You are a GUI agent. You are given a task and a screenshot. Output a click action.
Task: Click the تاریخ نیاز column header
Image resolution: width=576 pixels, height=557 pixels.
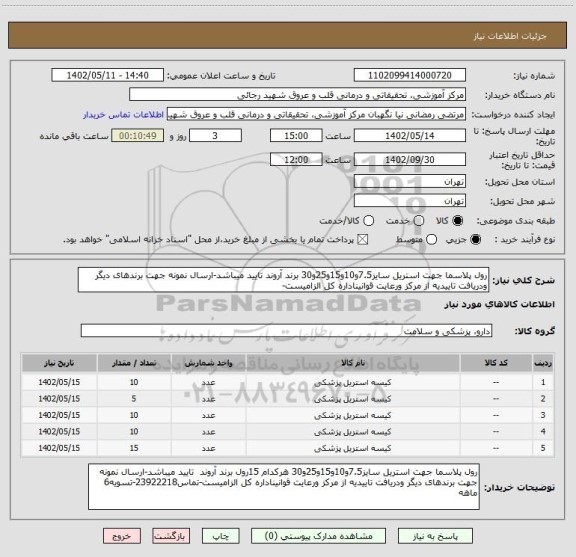coord(59,363)
